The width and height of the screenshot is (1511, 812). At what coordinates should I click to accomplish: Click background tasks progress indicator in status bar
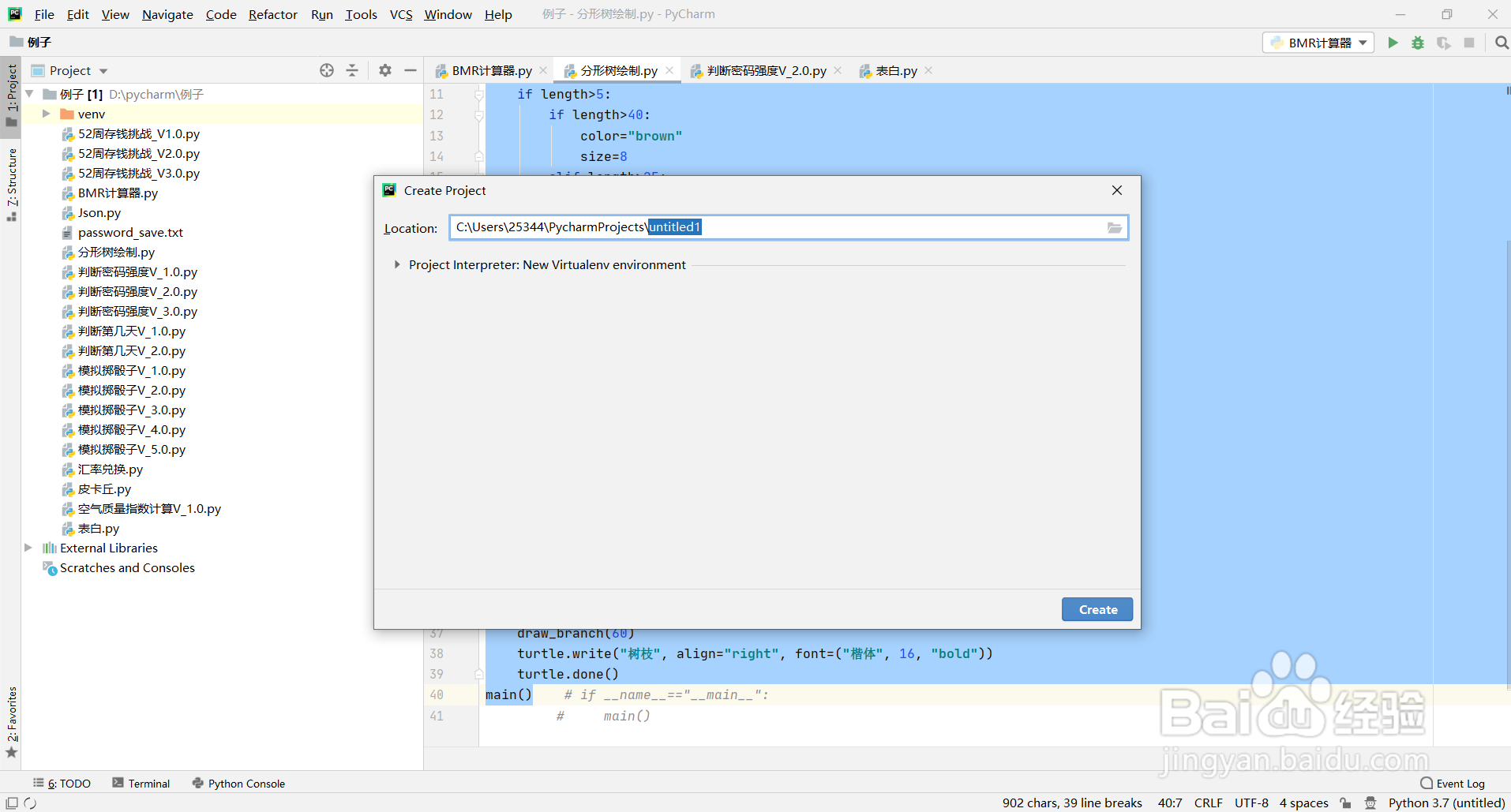click(30, 803)
